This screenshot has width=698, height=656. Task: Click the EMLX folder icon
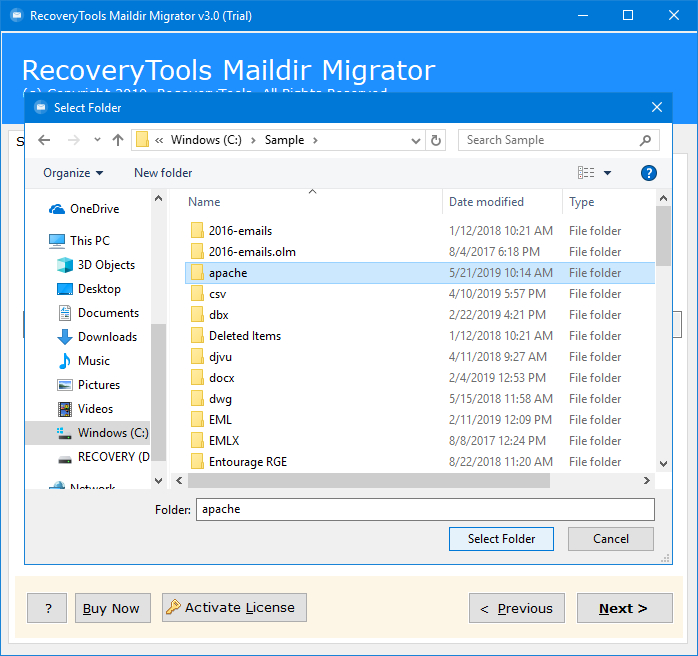pyautogui.click(x=197, y=441)
